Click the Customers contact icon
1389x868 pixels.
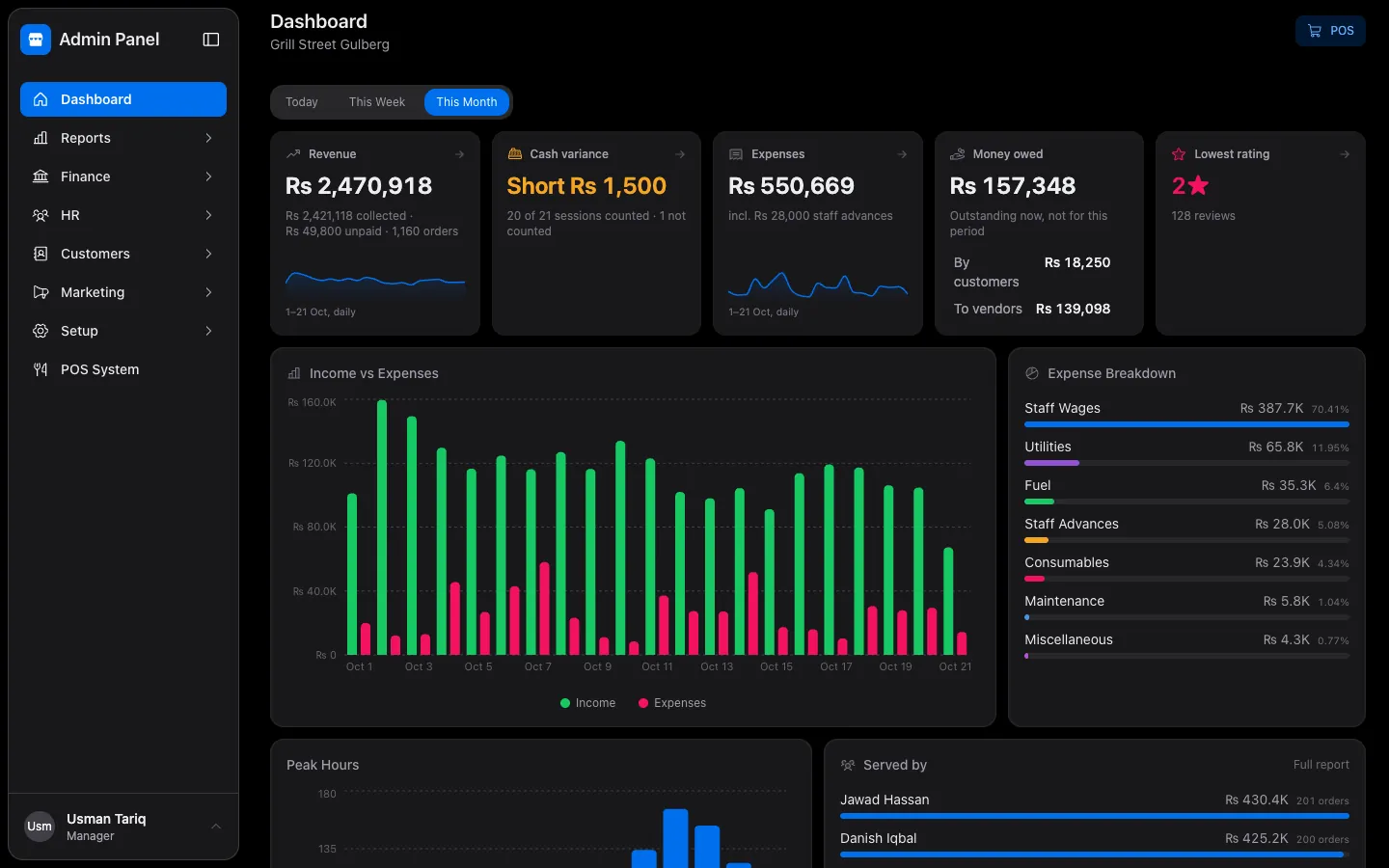click(x=41, y=254)
